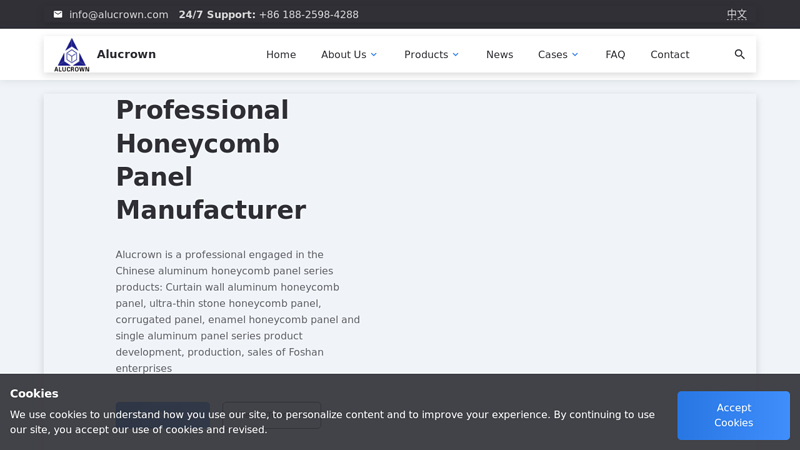The image size is (800, 450).
Task: Open the FAQ page
Action: pos(615,55)
